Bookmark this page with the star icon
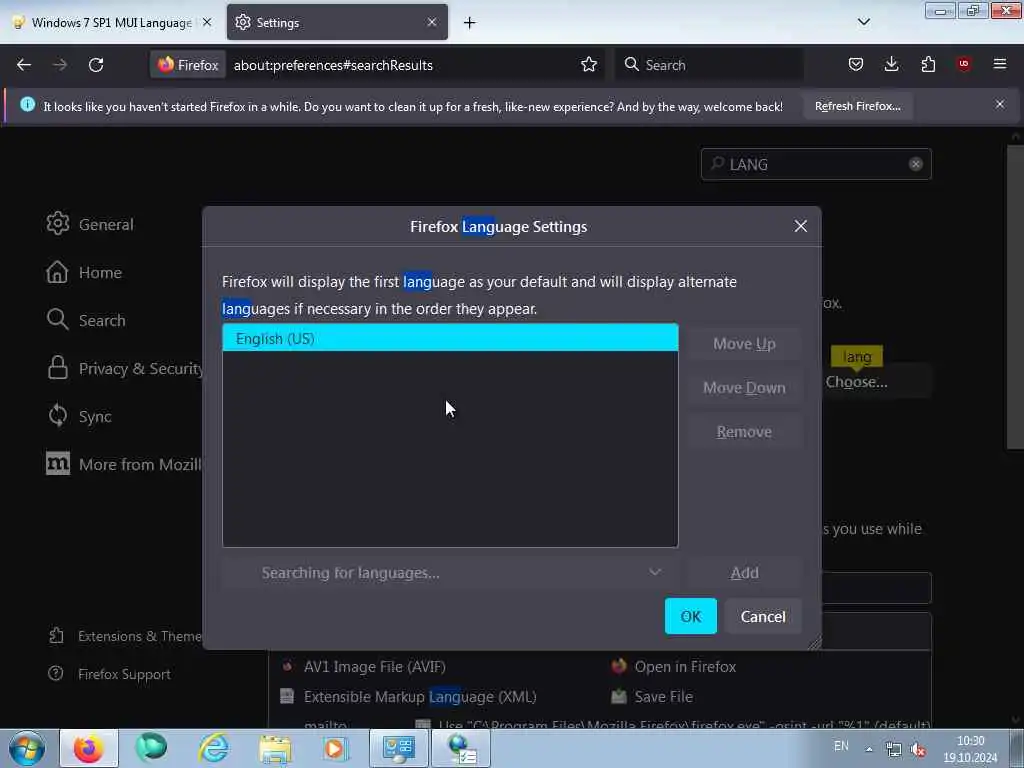 588,65
